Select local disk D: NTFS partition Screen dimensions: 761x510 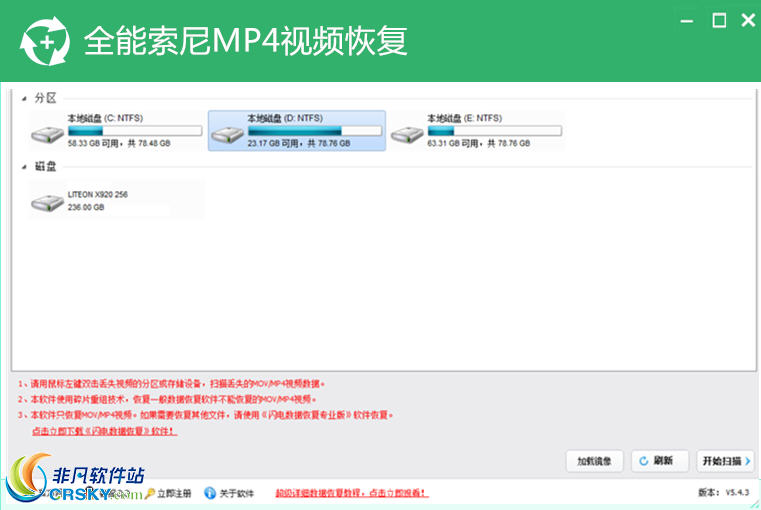(297, 131)
